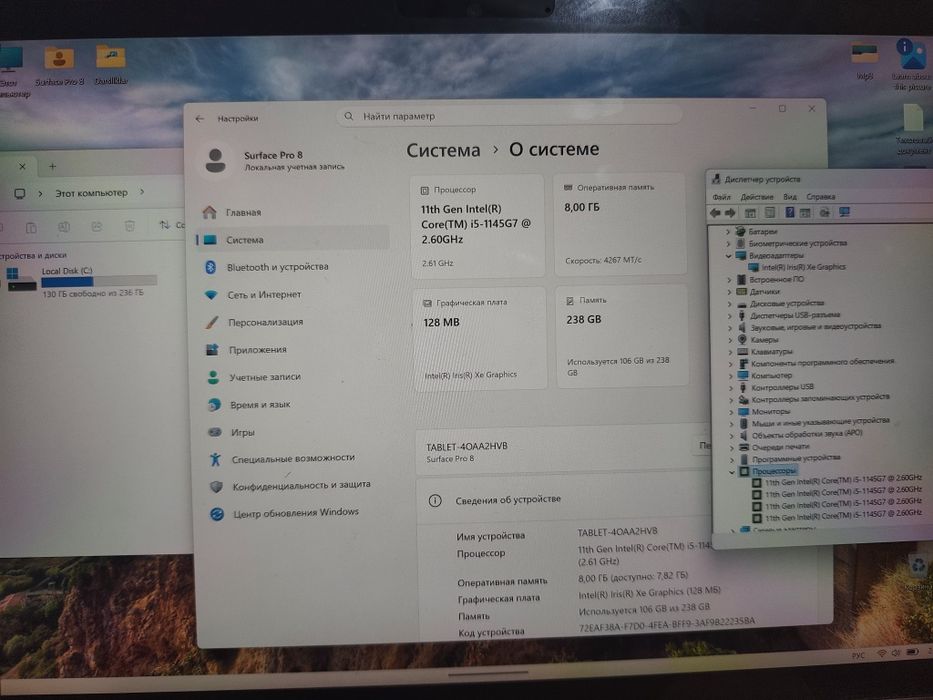Image resolution: width=933 pixels, height=700 pixels.
Task: Click the Local Disk (C:) usage bar
Action: (x=99, y=281)
